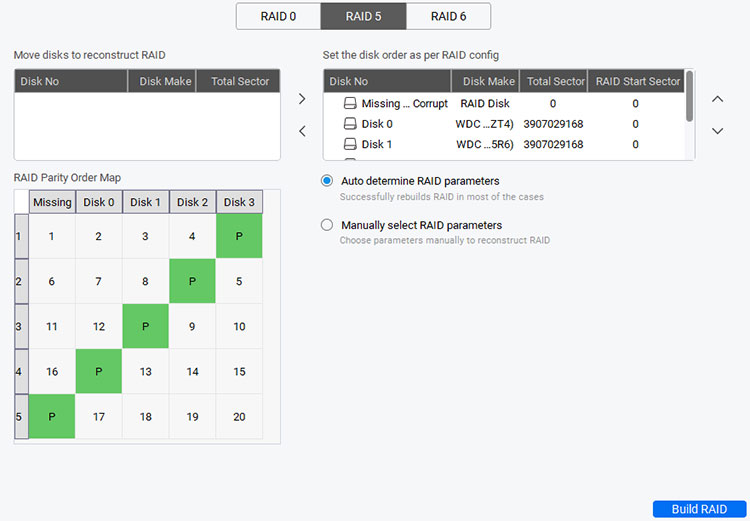Move selected disk down in order

click(x=717, y=131)
